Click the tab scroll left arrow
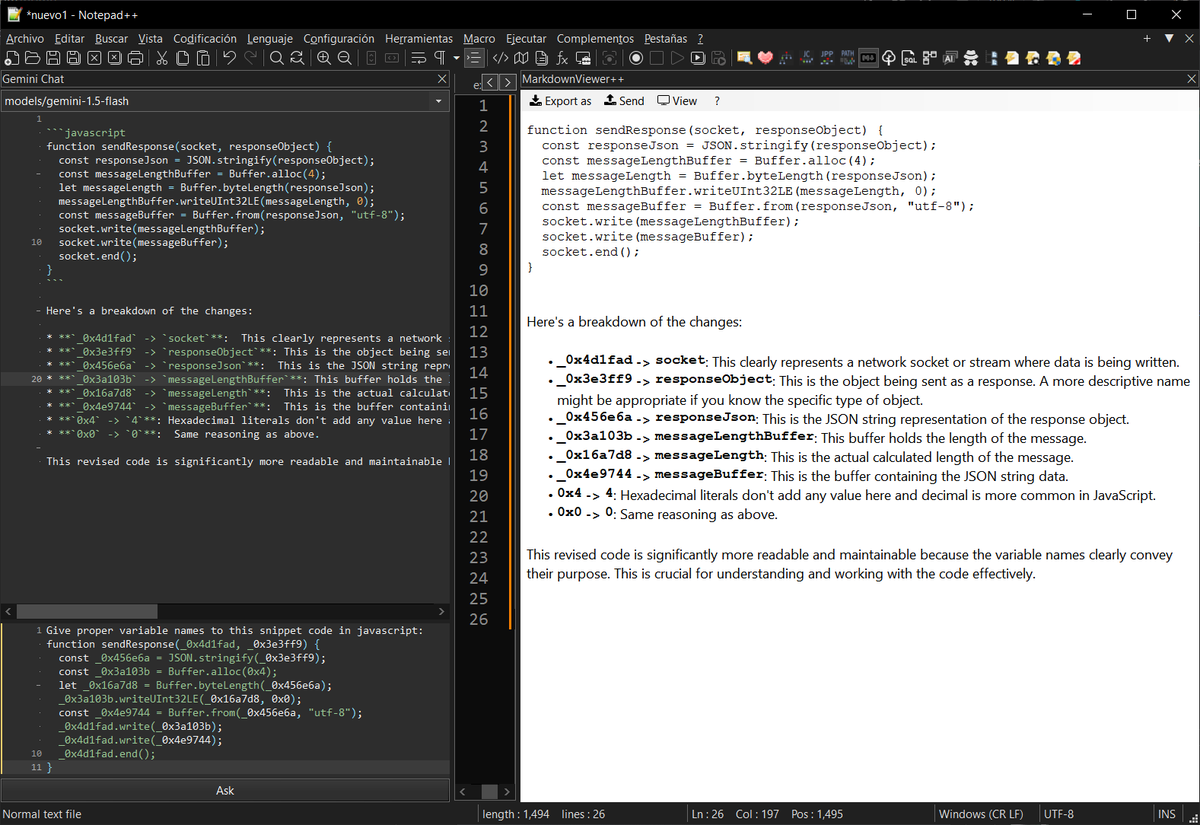Image resolution: width=1200 pixels, height=825 pixels. point(491,81)
